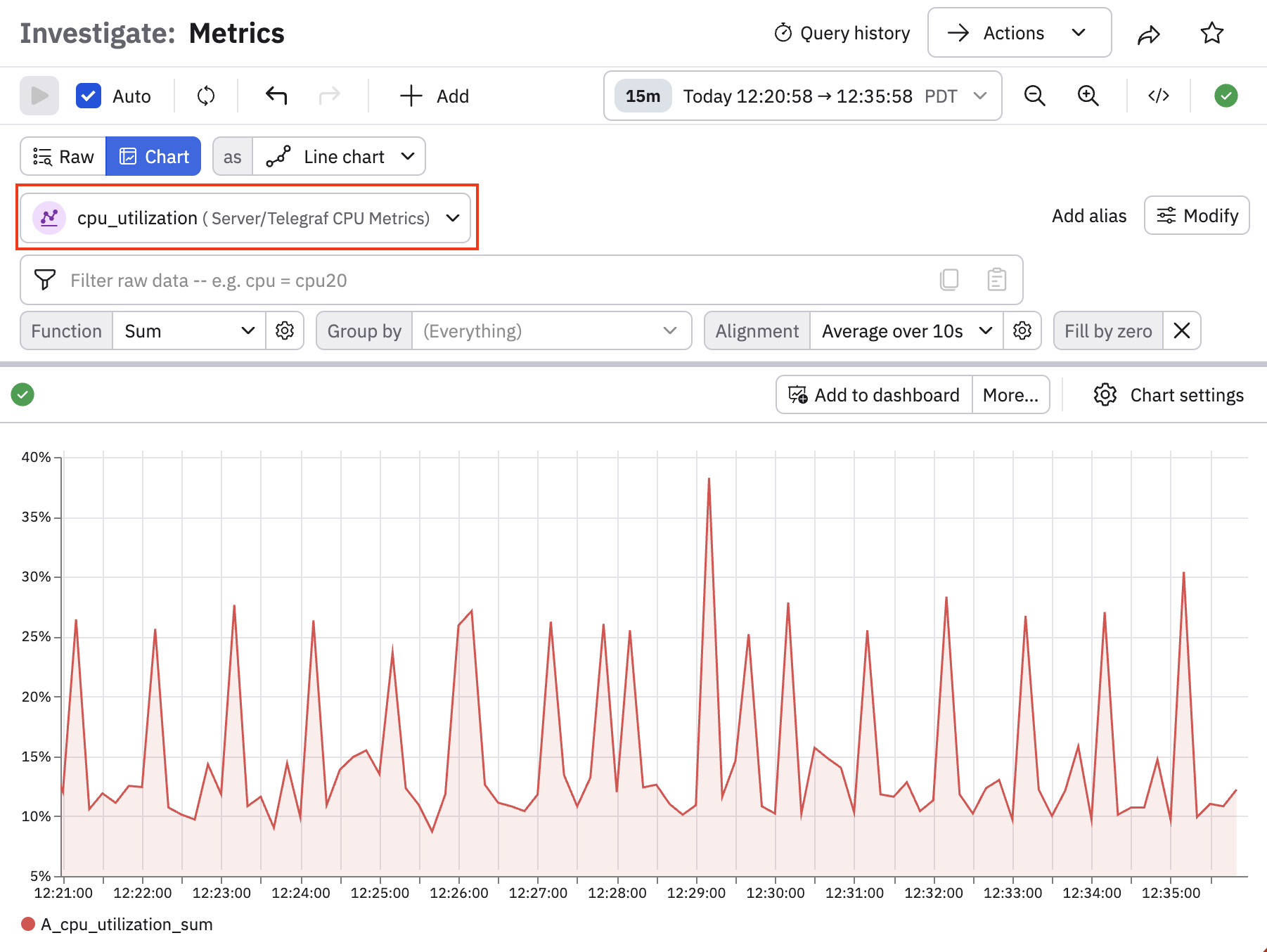Click the refresh query icon
1267x952 pixels.
click(x=206, y=96)
